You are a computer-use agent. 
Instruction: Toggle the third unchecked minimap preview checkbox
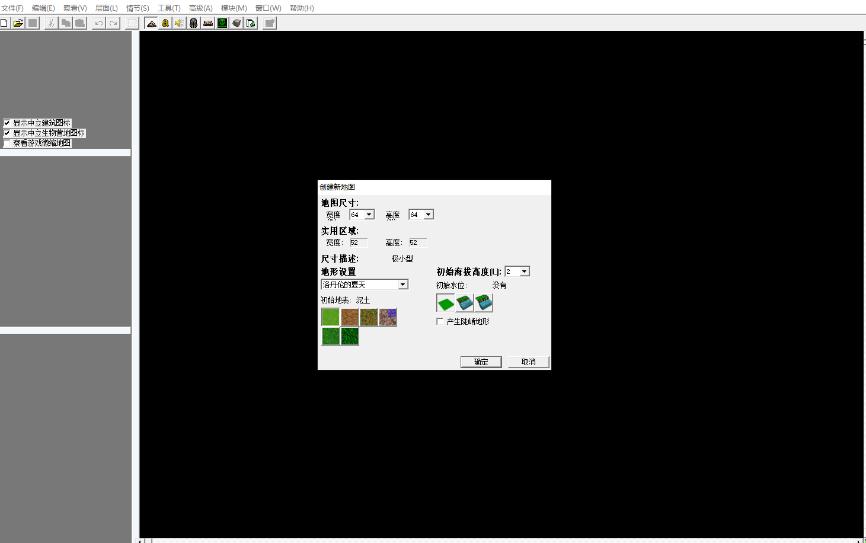[x=7, y=143]
